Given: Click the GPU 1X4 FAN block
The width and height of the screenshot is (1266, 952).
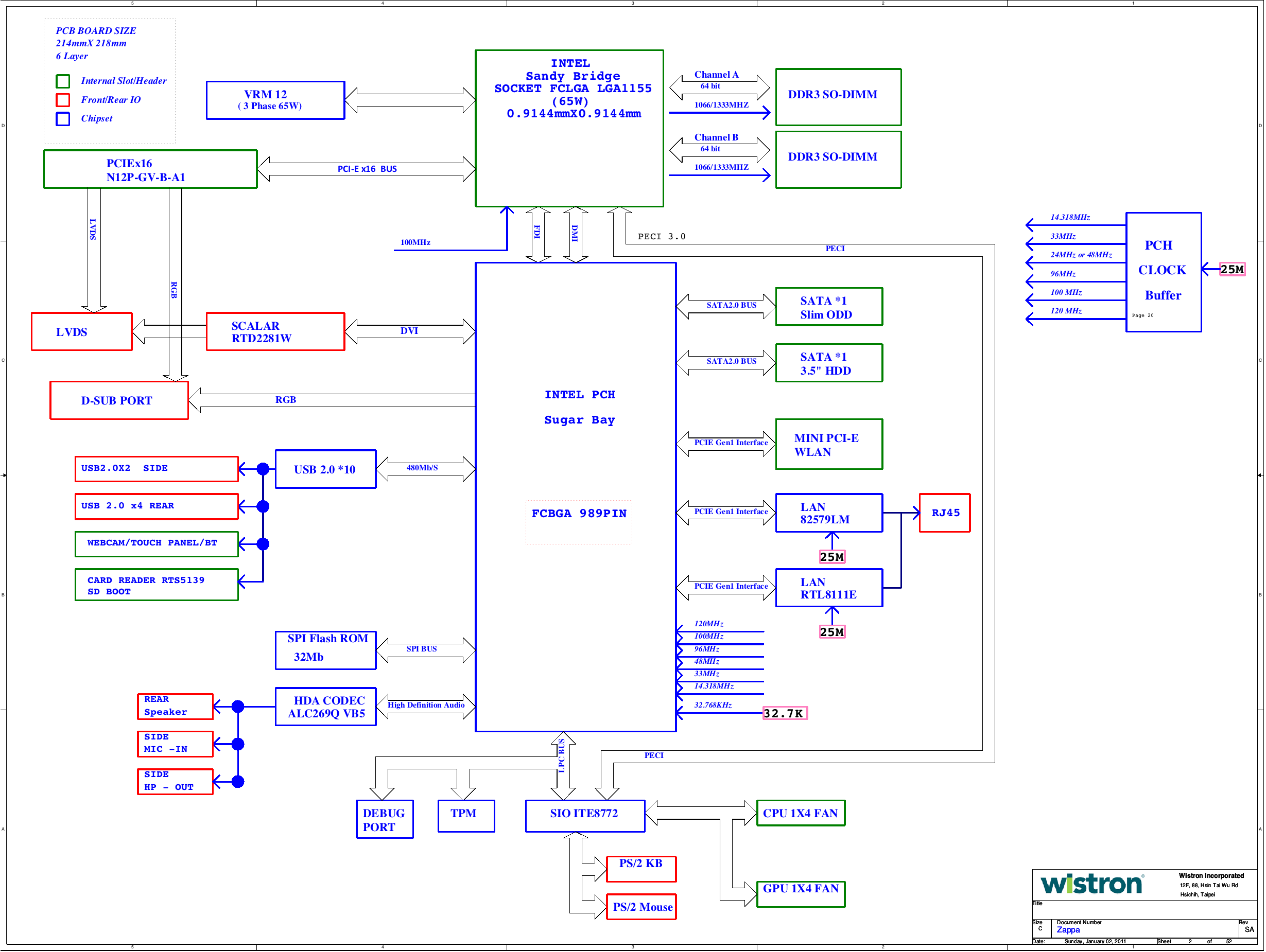Looking at the screenshot, I should [801, 894].
